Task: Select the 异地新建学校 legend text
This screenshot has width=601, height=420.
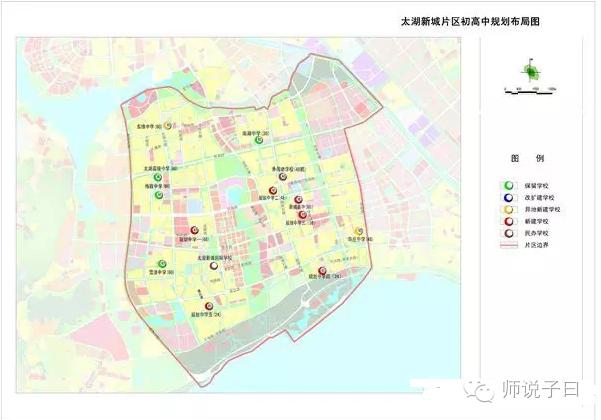Action: point(542,210)
